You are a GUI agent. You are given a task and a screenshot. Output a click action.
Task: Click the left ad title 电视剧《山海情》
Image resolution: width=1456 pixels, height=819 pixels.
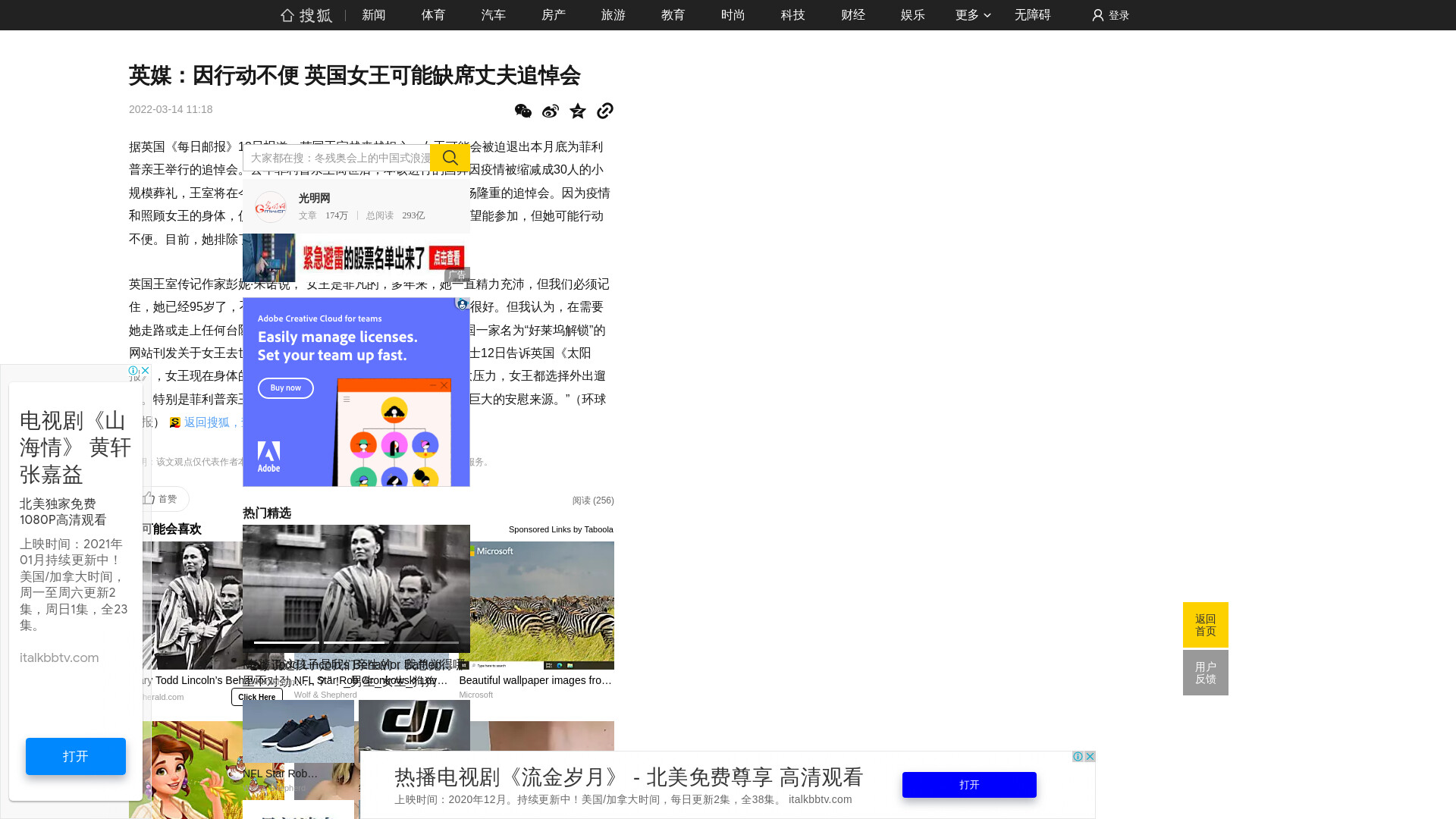point(75,447)
